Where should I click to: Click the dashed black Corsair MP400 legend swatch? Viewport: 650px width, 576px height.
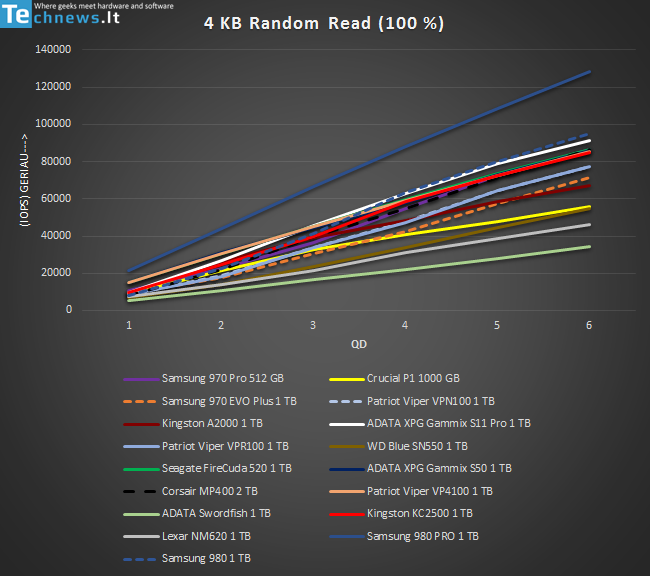click(141, 492)
